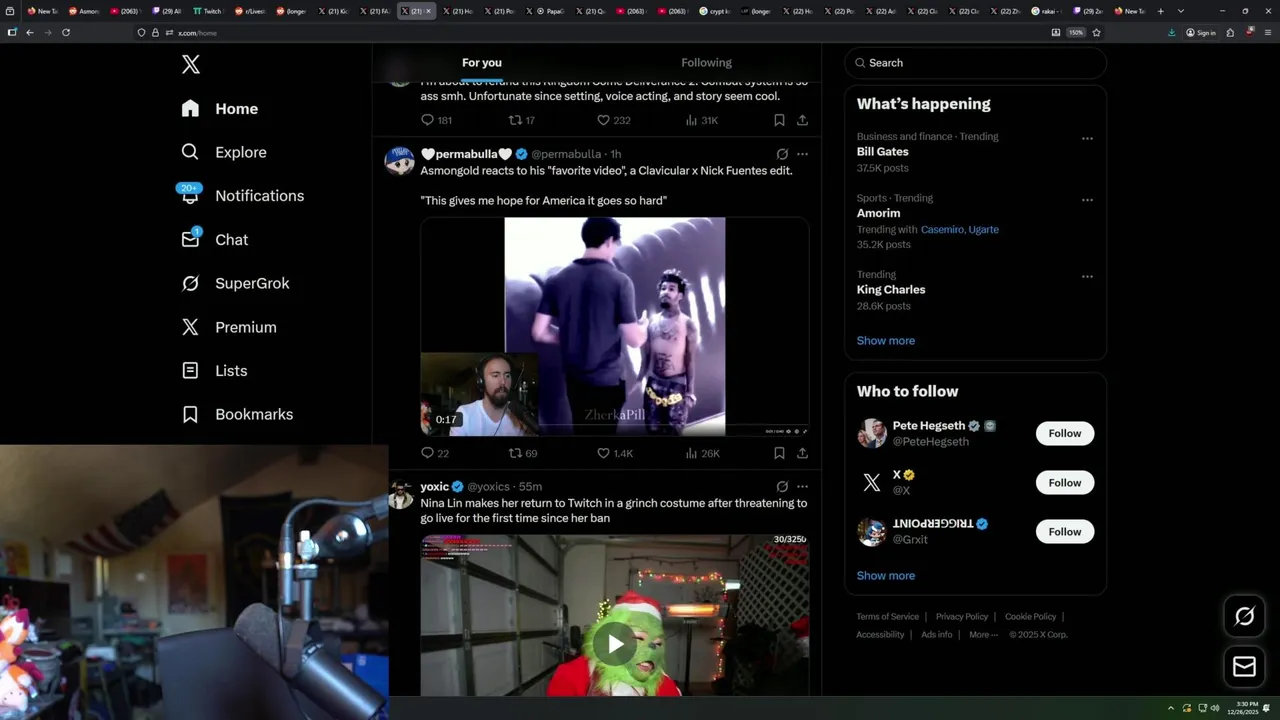The height and width of the screenshot is (720, 1280).
Task: Open more options for King Charles trend
Action: click(1087, 276)
